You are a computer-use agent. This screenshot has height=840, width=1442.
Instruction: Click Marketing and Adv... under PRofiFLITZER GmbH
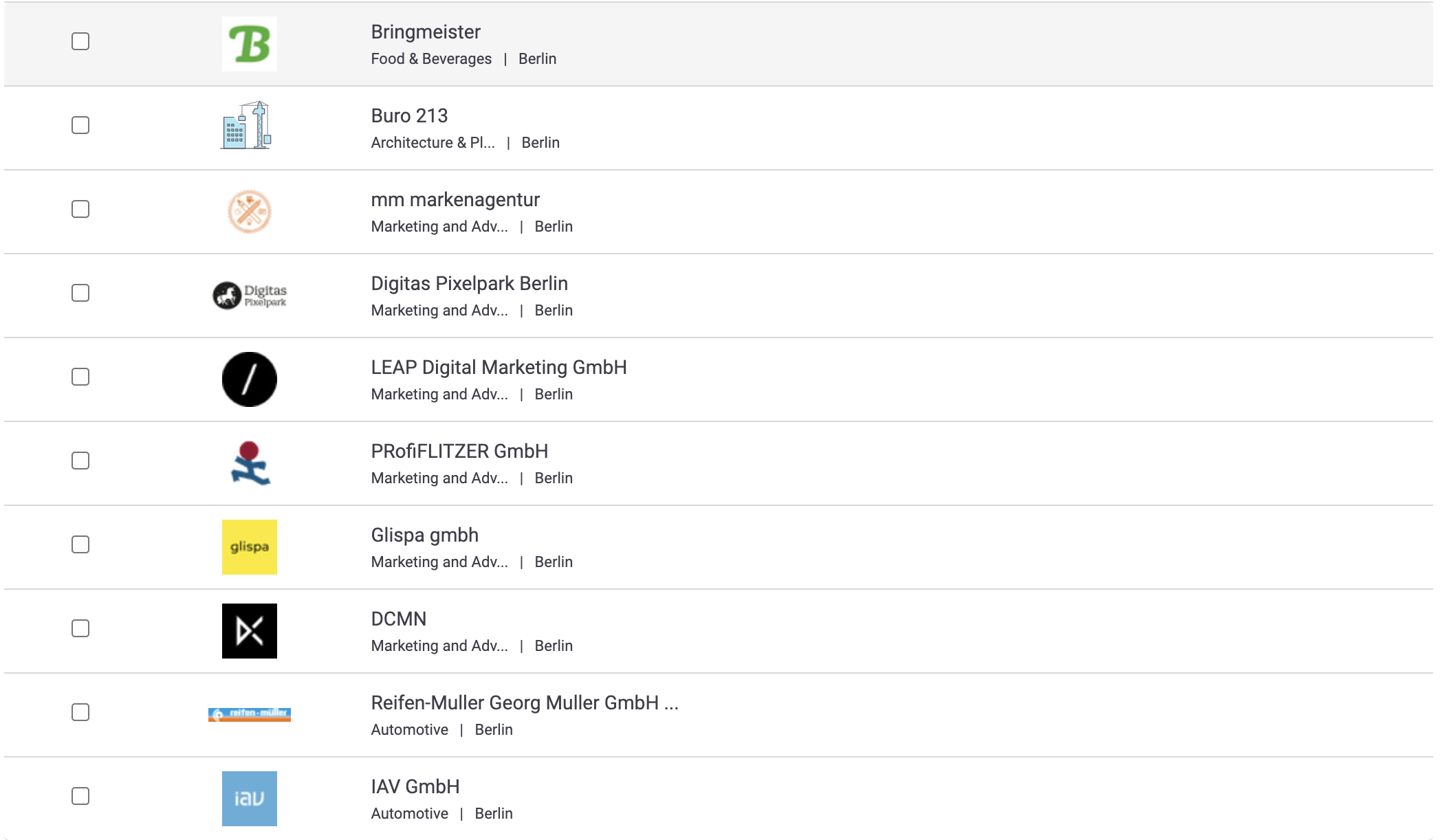coord(439,478)
